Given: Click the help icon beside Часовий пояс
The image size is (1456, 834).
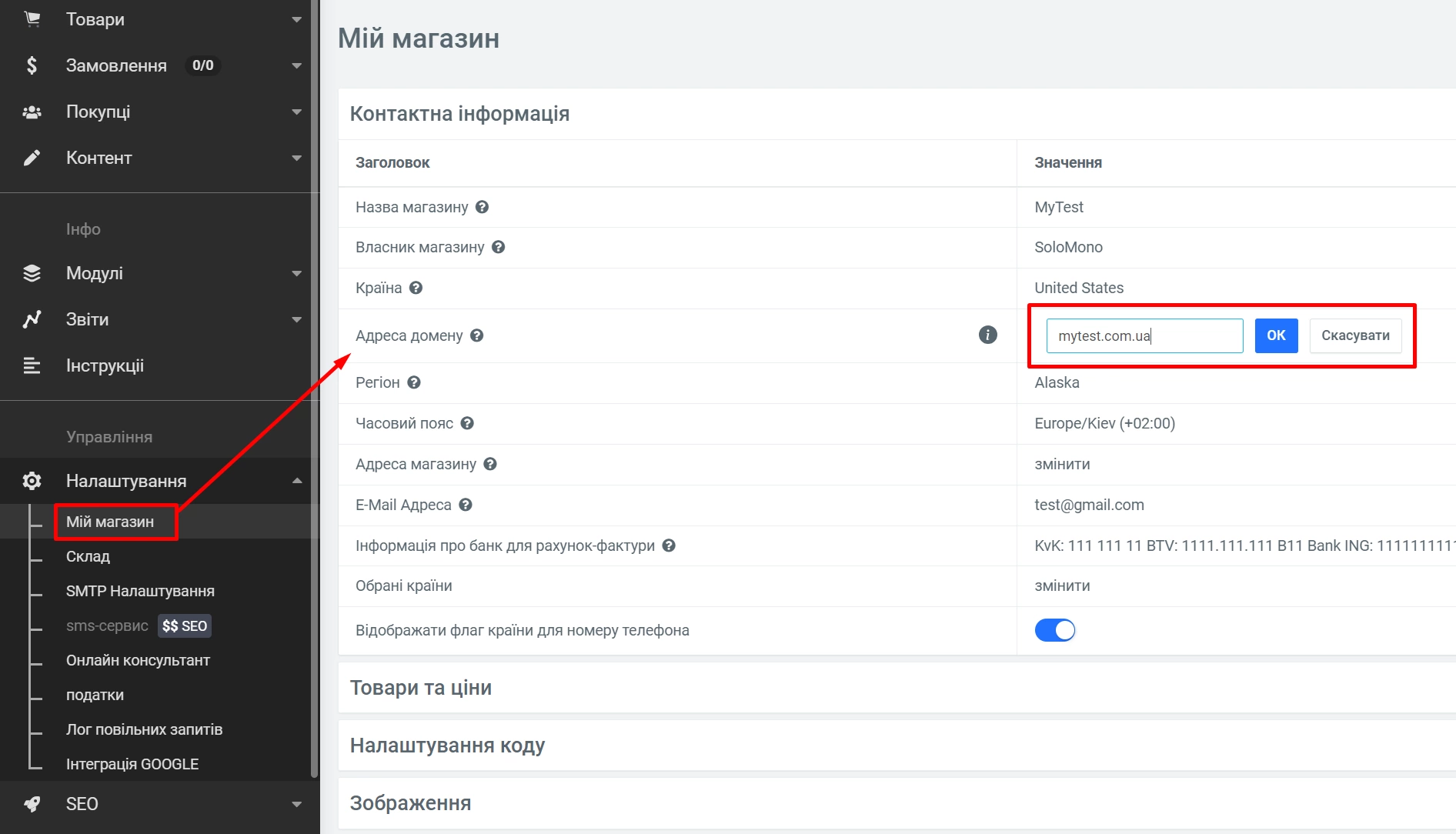Looking at the screenshot, I should (467, 423).
